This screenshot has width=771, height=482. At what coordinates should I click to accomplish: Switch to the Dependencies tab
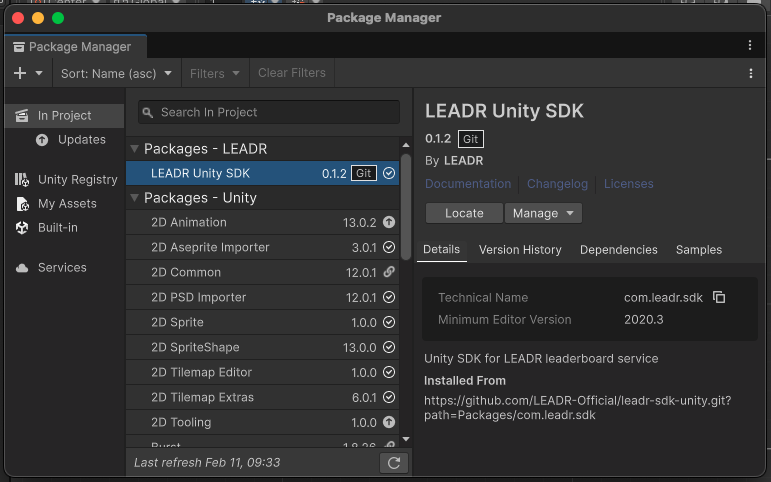pyautogui.click(x=619, y=250)
